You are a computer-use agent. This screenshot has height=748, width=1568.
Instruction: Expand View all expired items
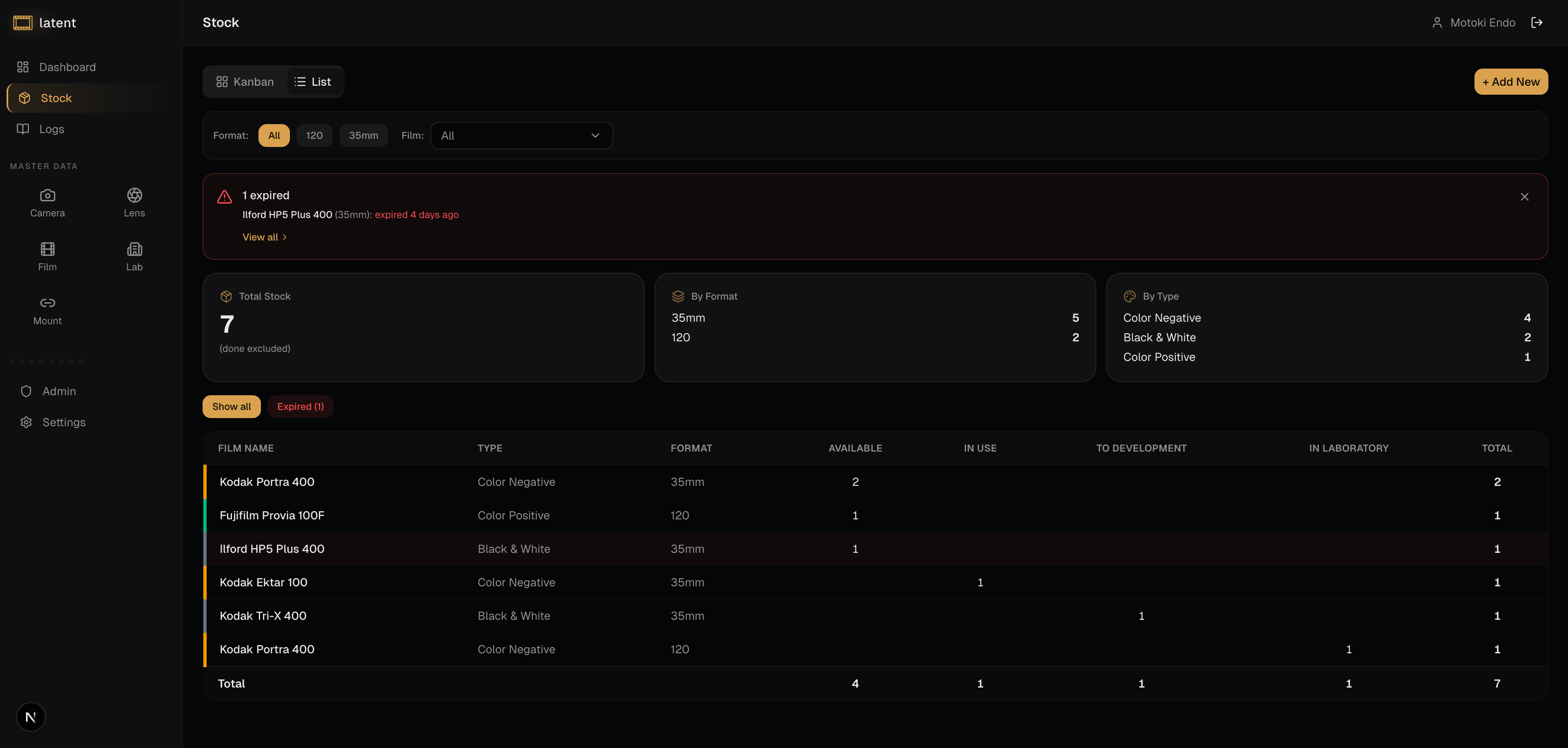[x=264, y=237]
